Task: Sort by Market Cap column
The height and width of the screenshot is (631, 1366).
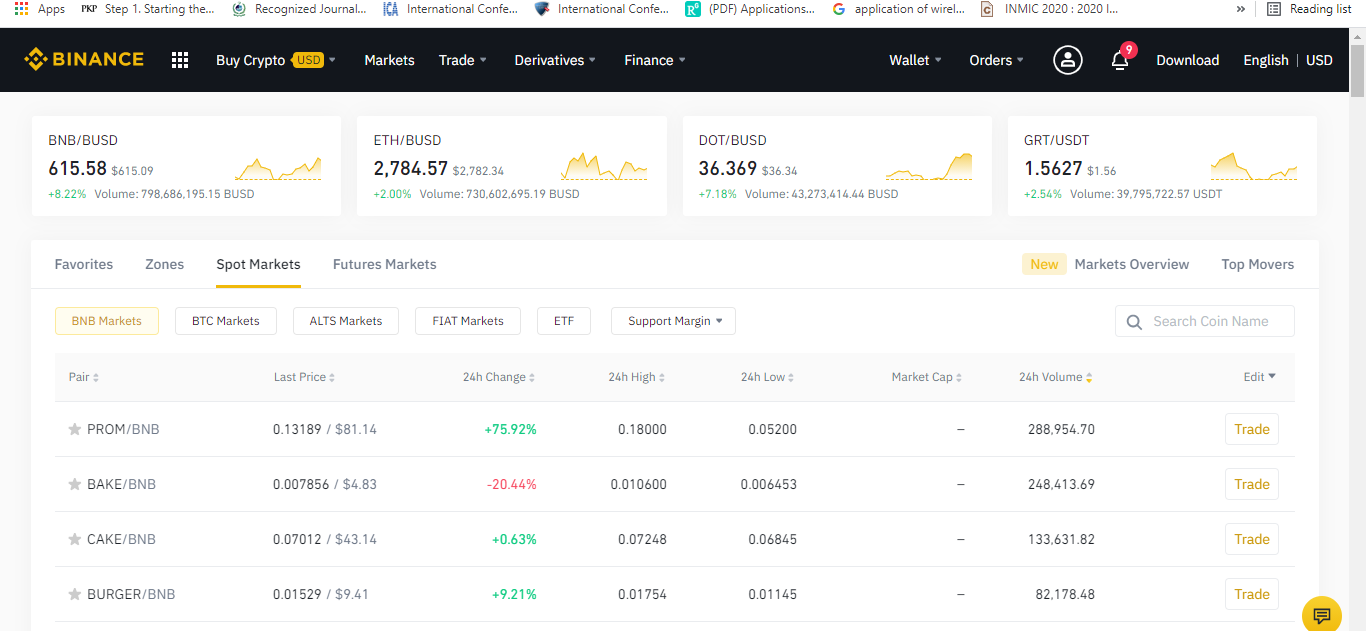Action: pyautogui.click(x=928, y=377)
